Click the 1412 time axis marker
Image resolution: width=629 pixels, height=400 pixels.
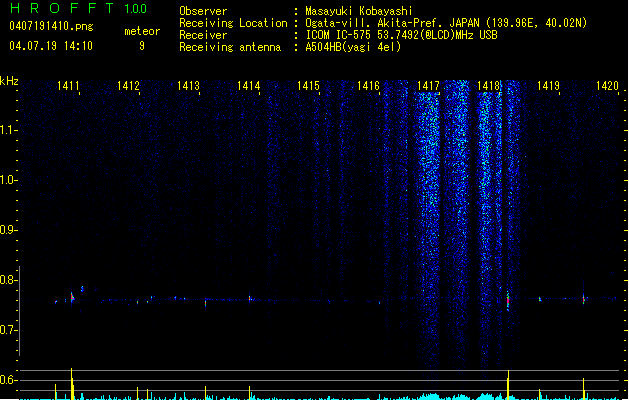click(128, 86)
